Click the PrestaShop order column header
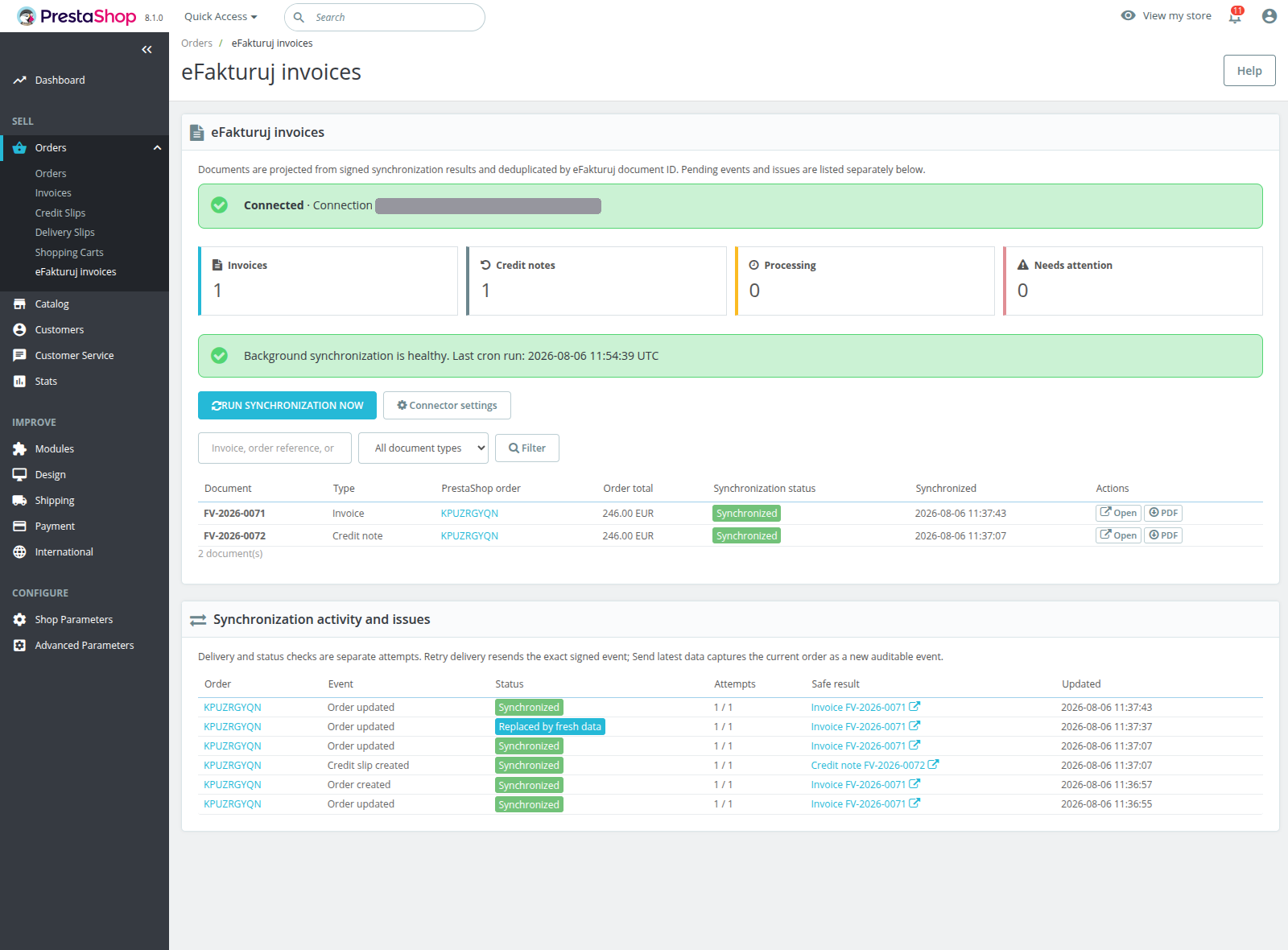This screenshot has height=950, width=1288. pos(481,489)
